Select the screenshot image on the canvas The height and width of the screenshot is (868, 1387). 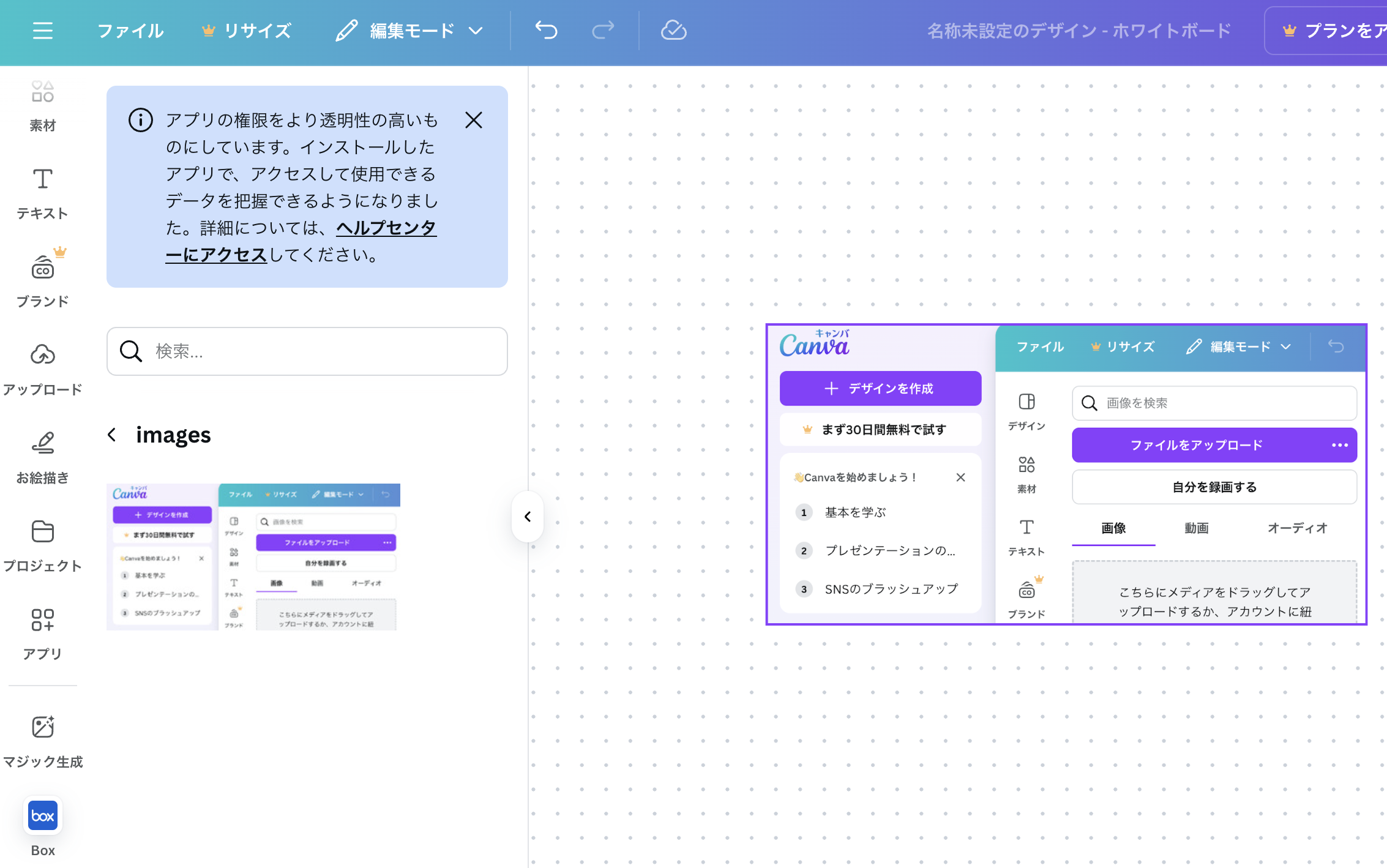1066,474
